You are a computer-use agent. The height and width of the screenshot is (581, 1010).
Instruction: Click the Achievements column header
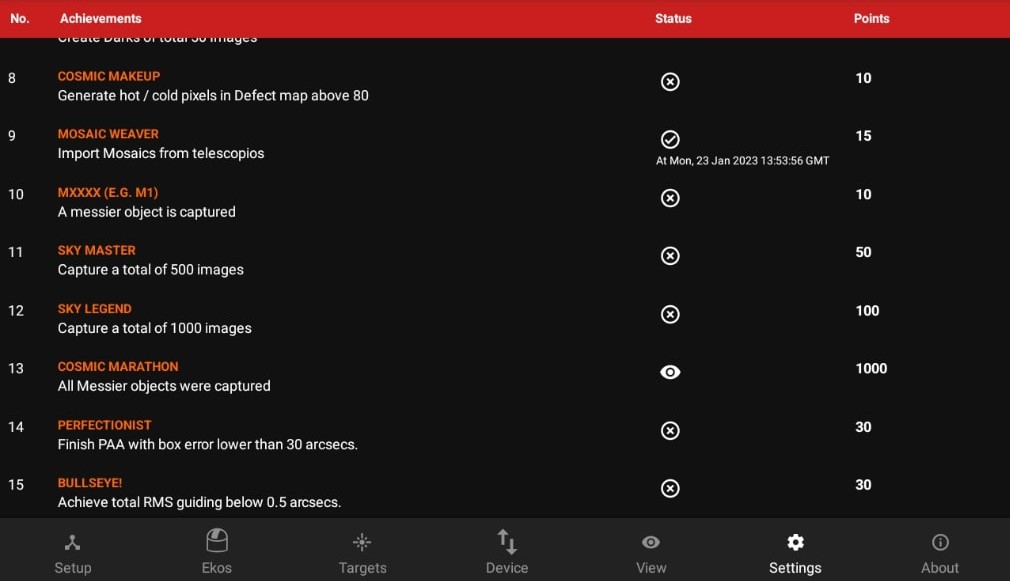(100, 19)
